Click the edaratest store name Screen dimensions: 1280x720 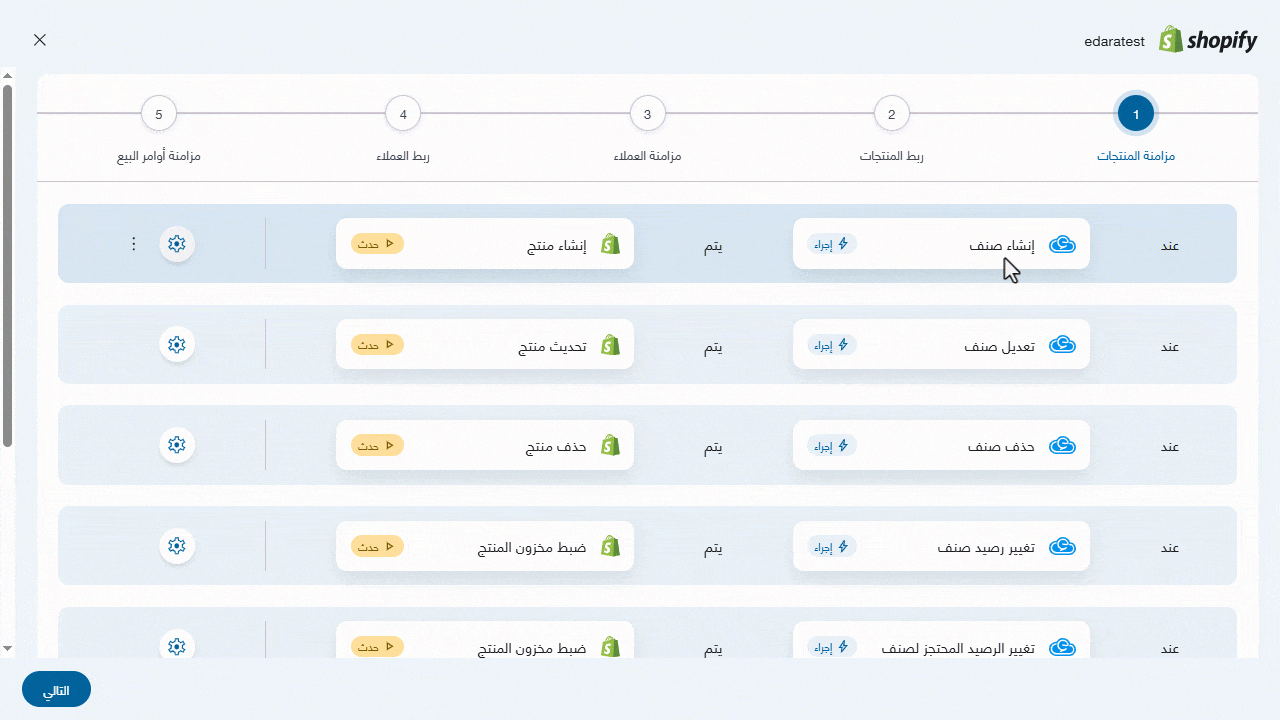tap(1114, 42)
